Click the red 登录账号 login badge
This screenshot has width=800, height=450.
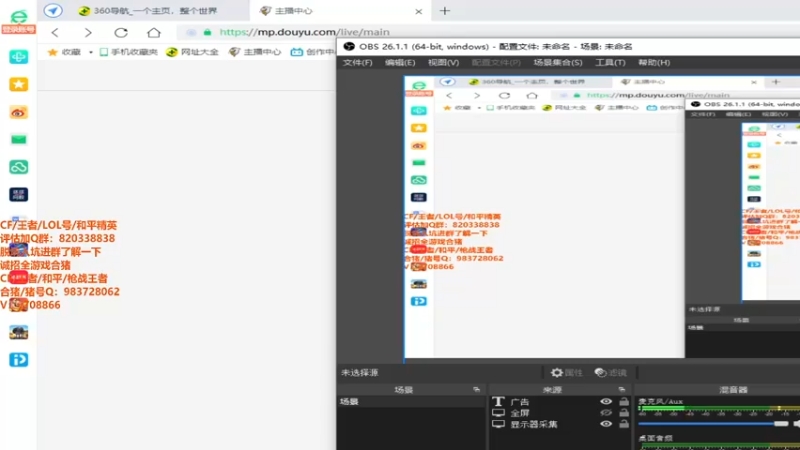[x=18, y=30]
